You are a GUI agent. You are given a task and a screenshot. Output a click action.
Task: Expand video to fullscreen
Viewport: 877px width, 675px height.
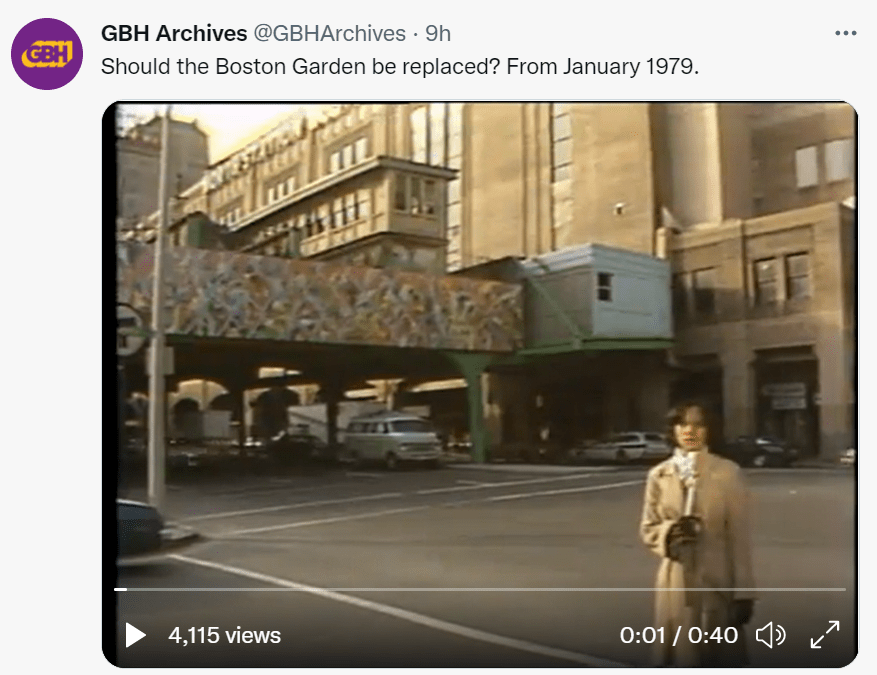click(x=825, y=635)
